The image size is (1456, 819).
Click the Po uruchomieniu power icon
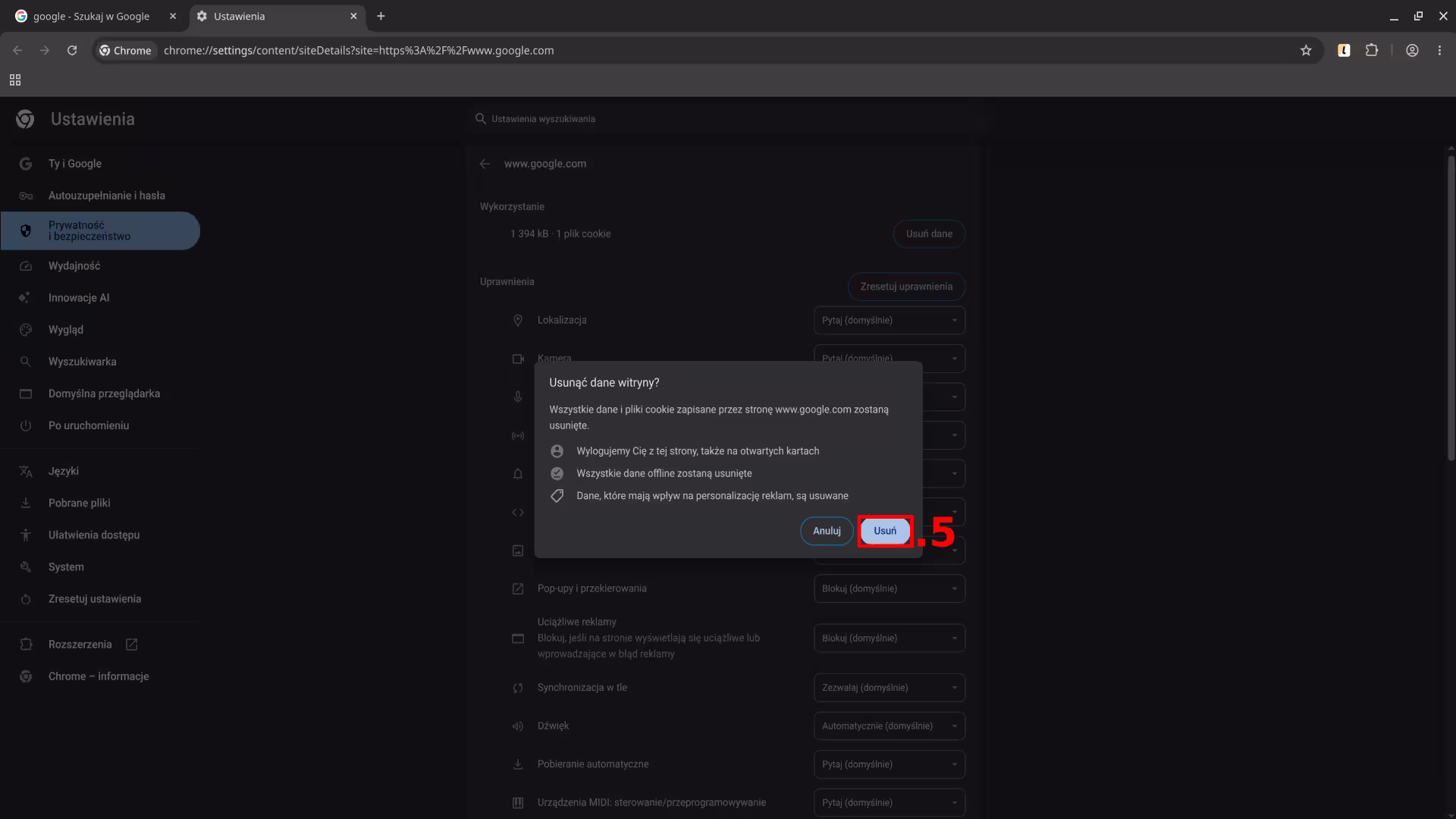point(25,425)
